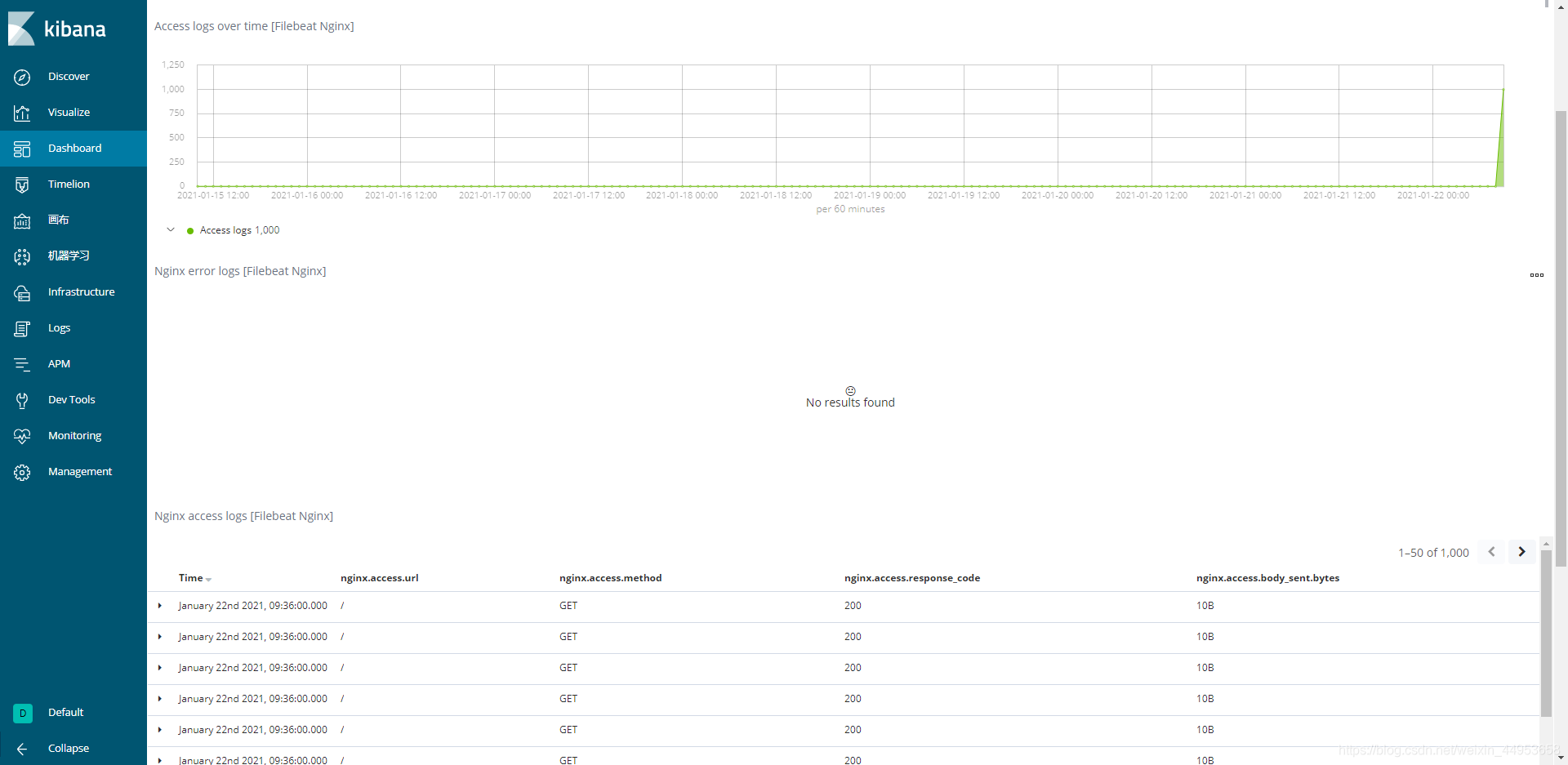Click the APM icon in sidebar
This screenshot has width=1568, height=765.
[x=22, y=364]
